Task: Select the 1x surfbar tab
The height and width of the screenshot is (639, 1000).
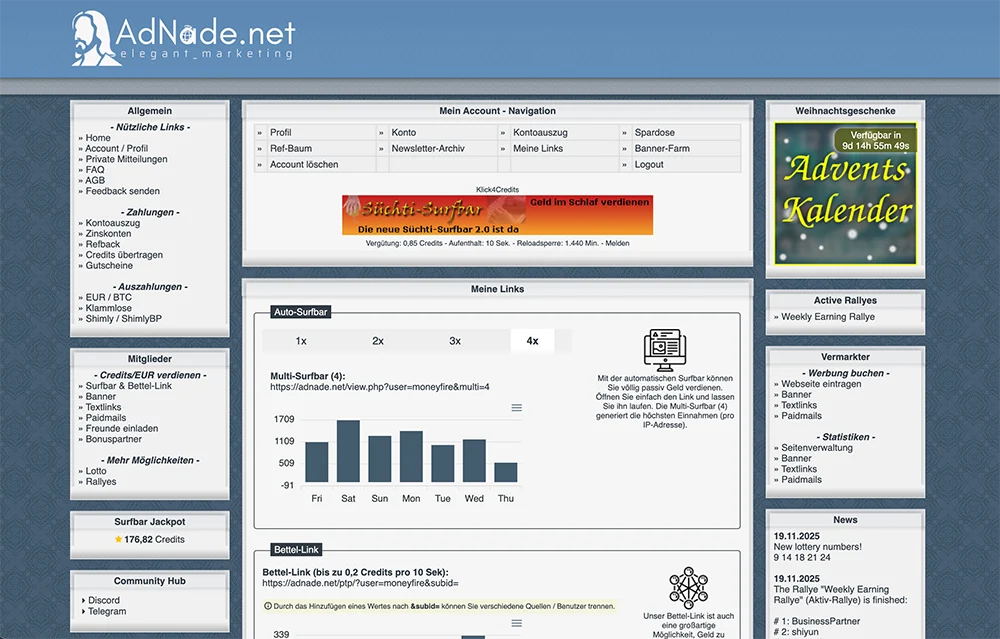Action: tap(301, 341)
